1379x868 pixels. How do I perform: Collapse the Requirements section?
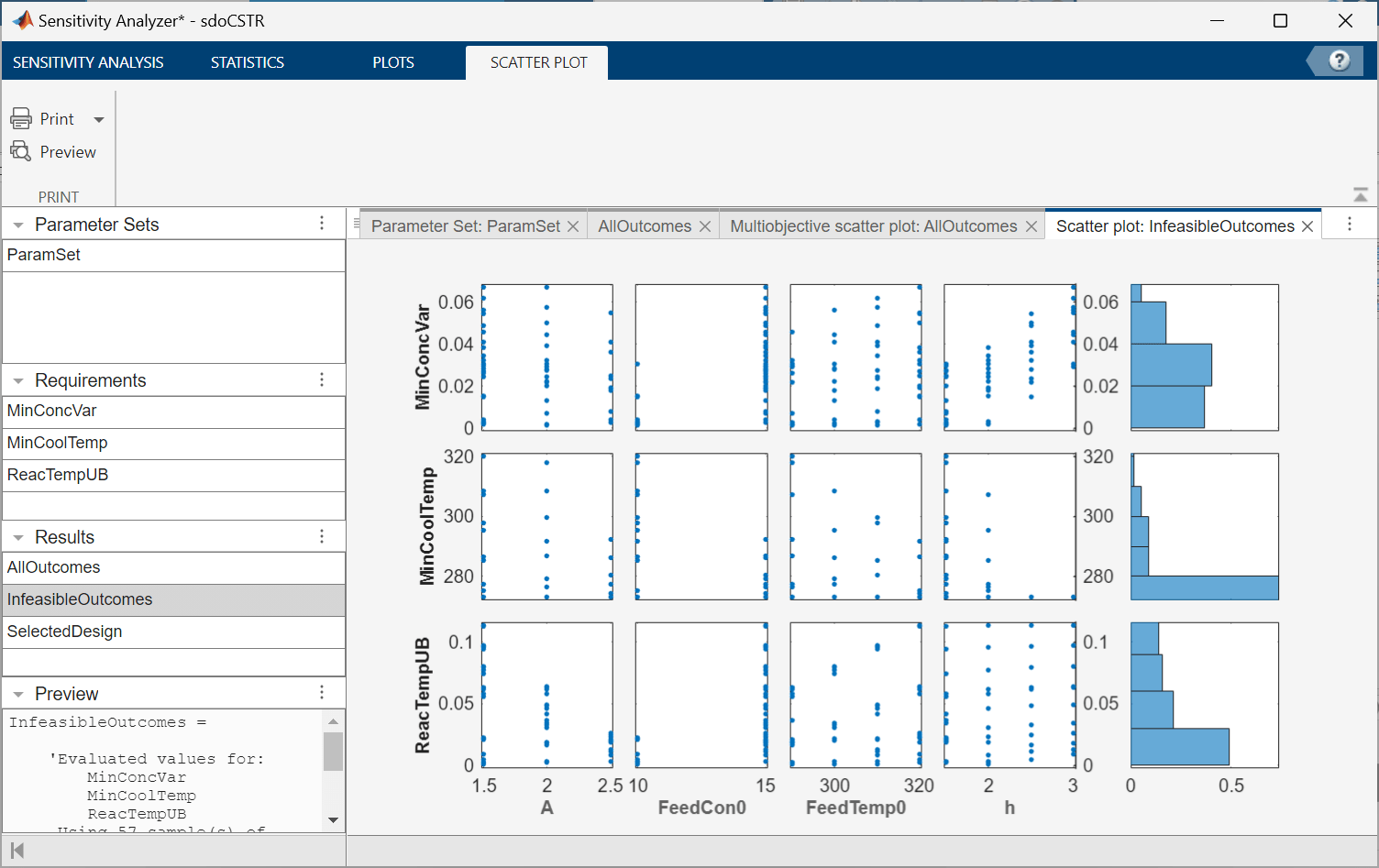[x=18, y=381]
